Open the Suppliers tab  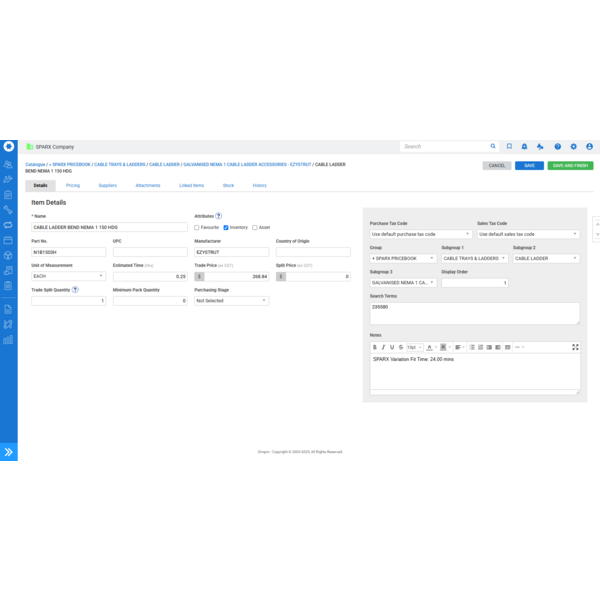(107, 185)
